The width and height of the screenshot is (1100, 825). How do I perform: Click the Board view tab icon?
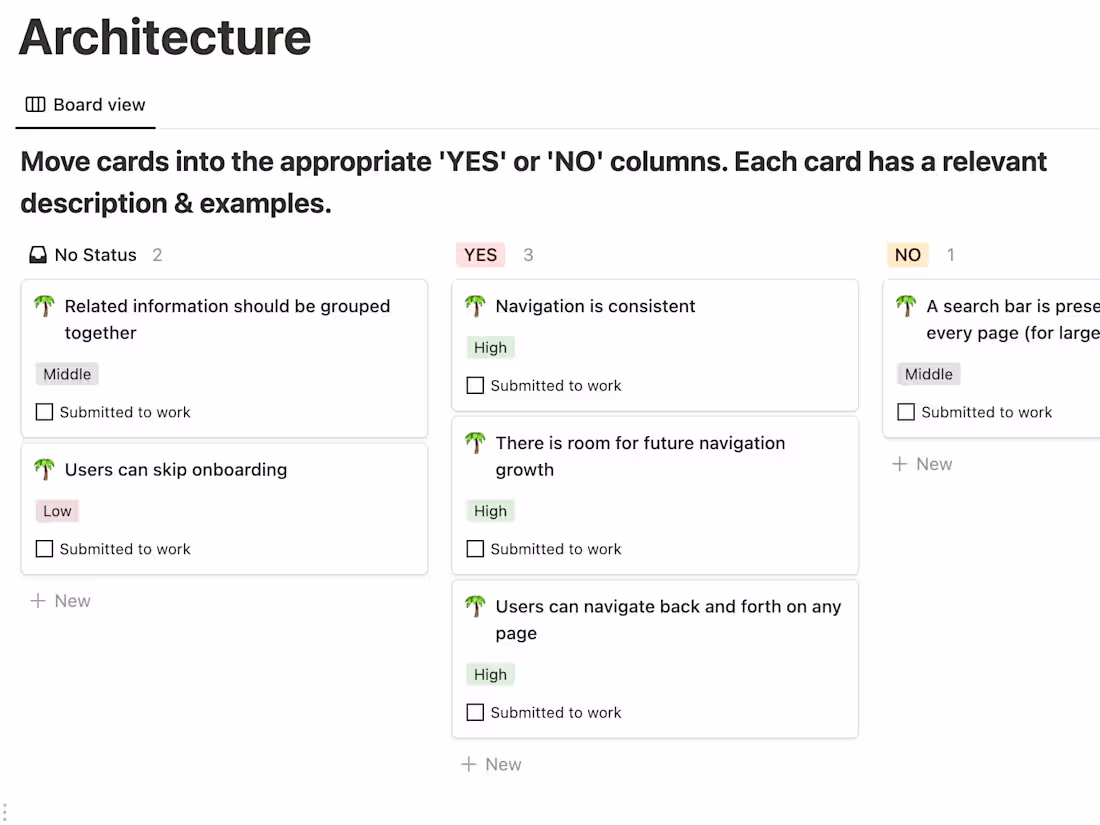click(x=36, y=104)
